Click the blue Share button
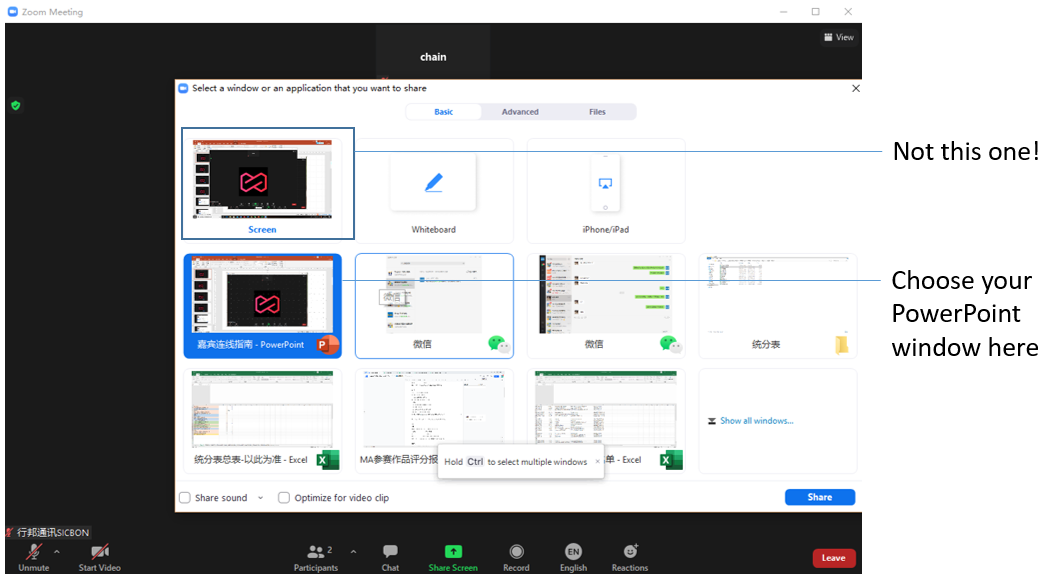 819,497
